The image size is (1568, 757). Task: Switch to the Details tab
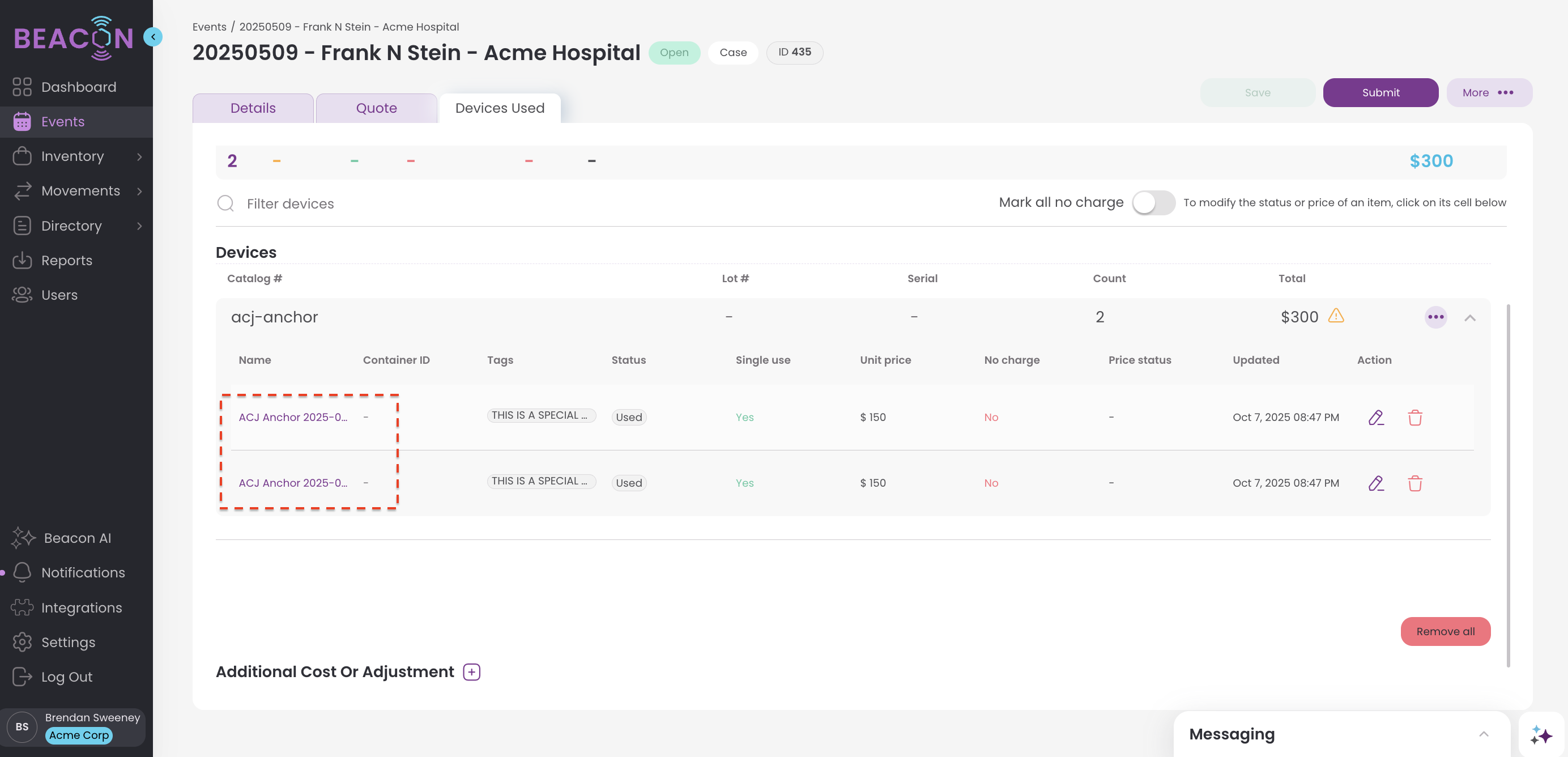tap(253, 108)
